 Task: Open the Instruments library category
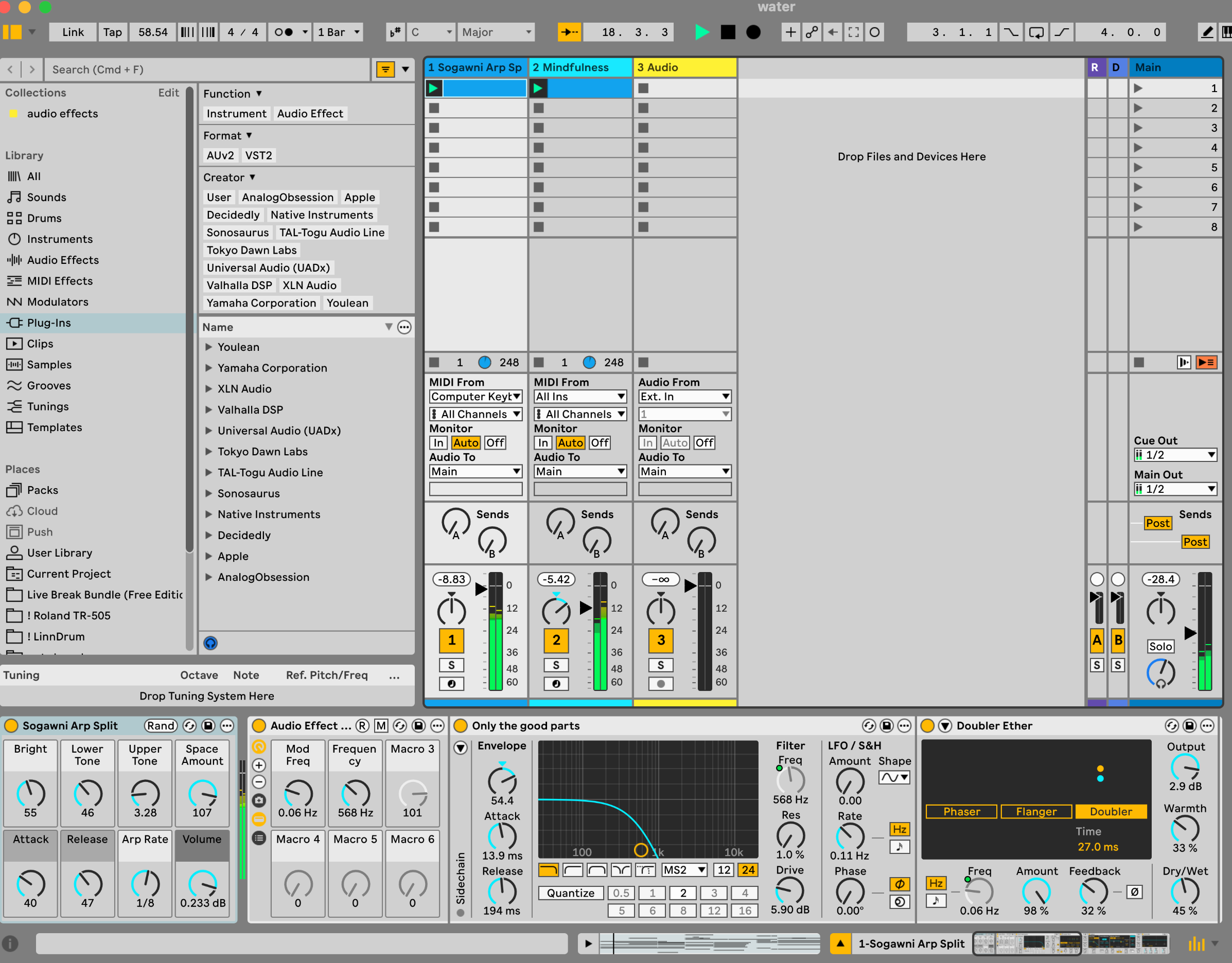point(60,239)
